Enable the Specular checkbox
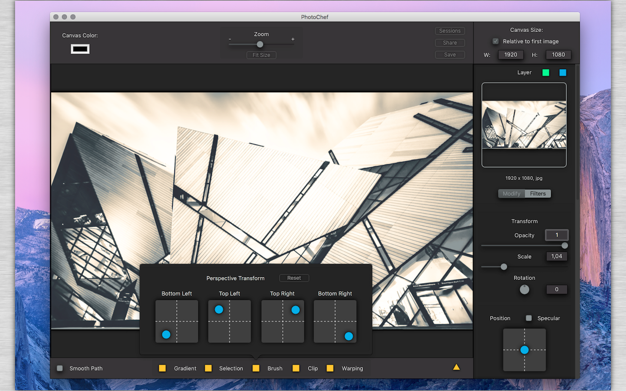 coord(529,318)
